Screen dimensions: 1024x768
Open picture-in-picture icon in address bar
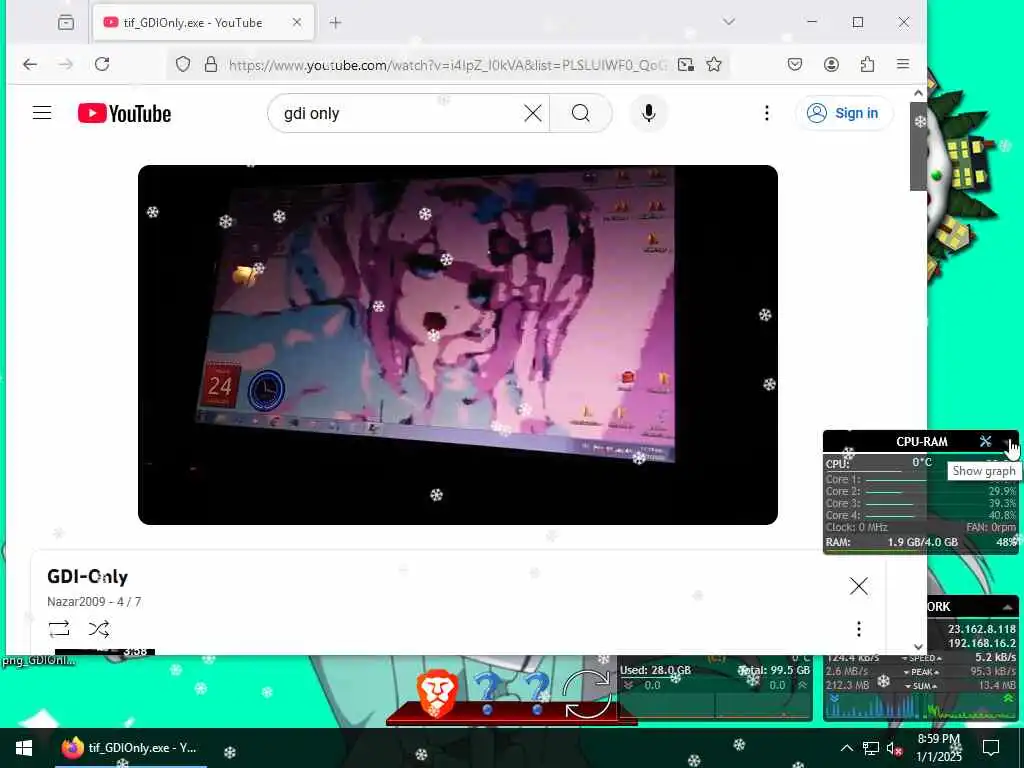[686, 64]
